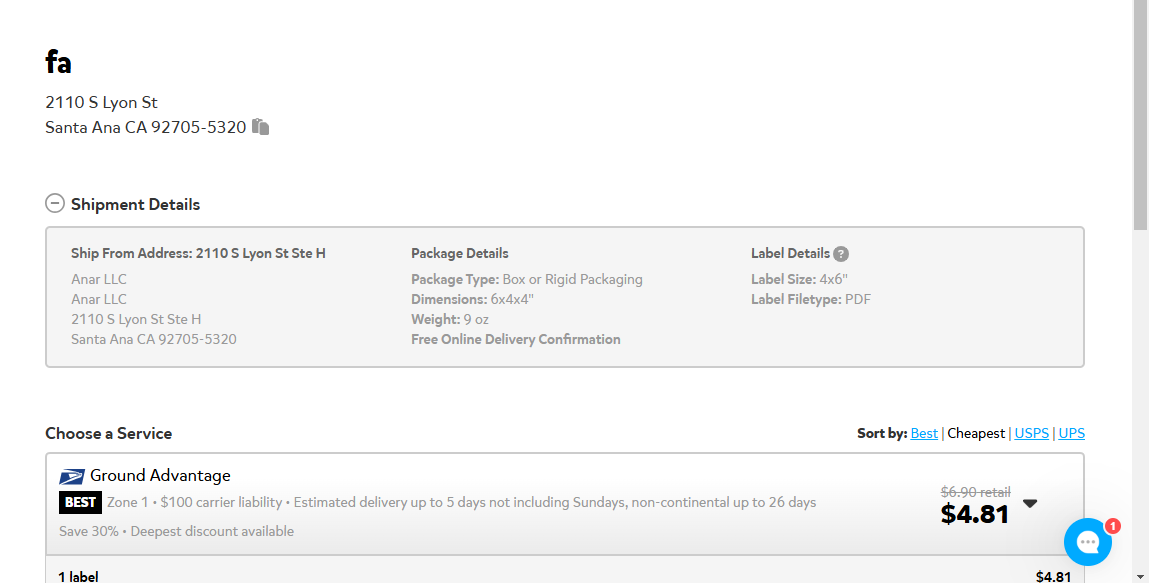The width and height of the screenshot is (1149, 583).
Task: Filter services by UPS
Action: pos(1071,433)
